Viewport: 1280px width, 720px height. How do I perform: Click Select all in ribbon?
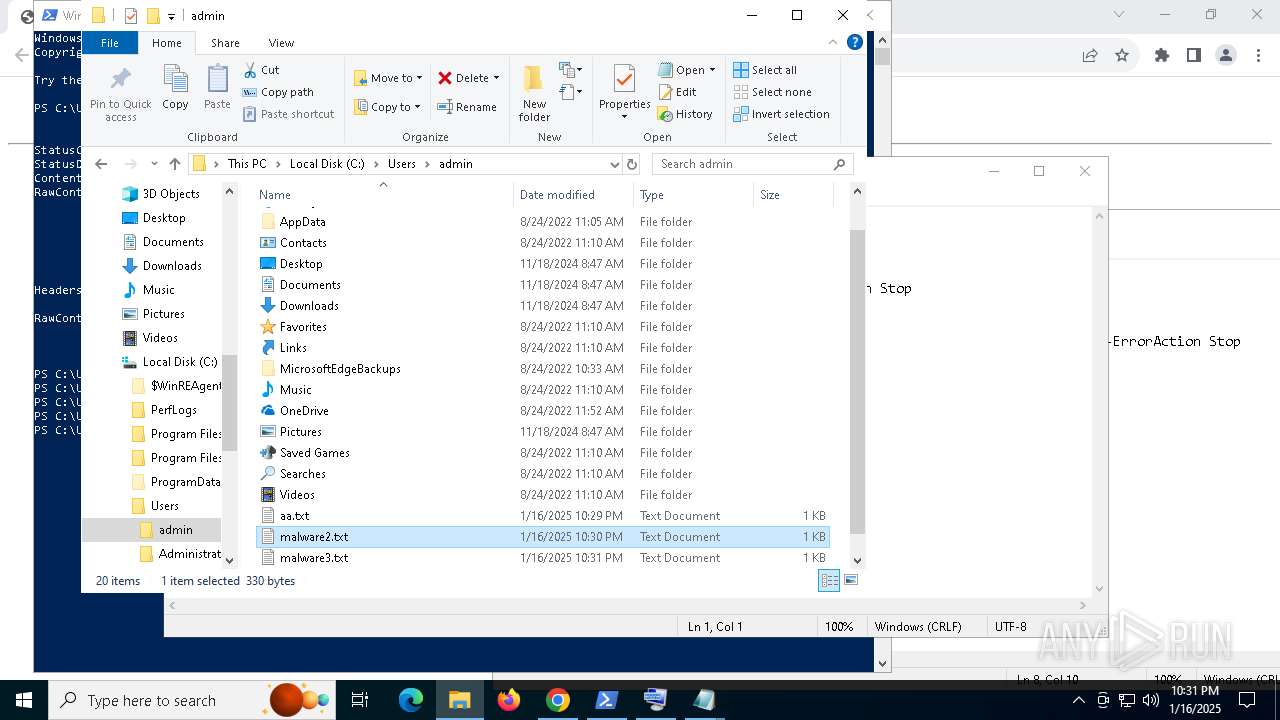pyautogui.click(x=765, y=70)
